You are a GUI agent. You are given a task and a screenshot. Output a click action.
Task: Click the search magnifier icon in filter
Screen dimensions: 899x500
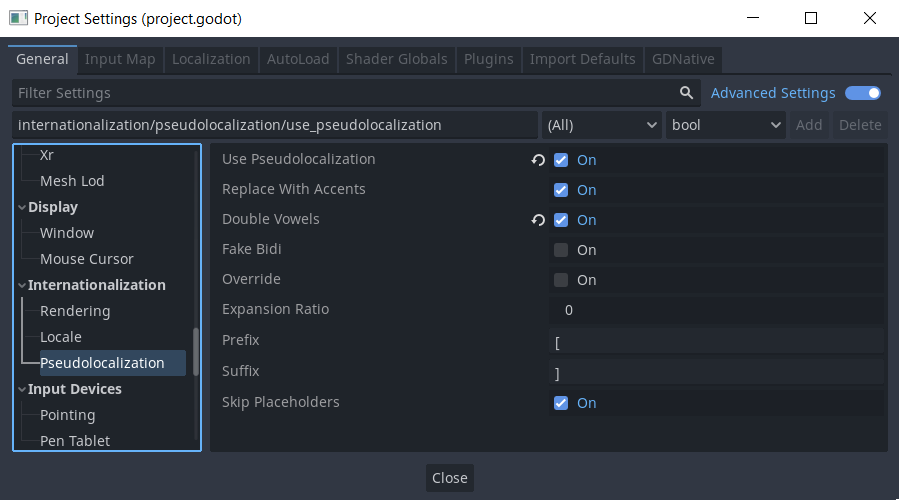(x=686, y=93)
